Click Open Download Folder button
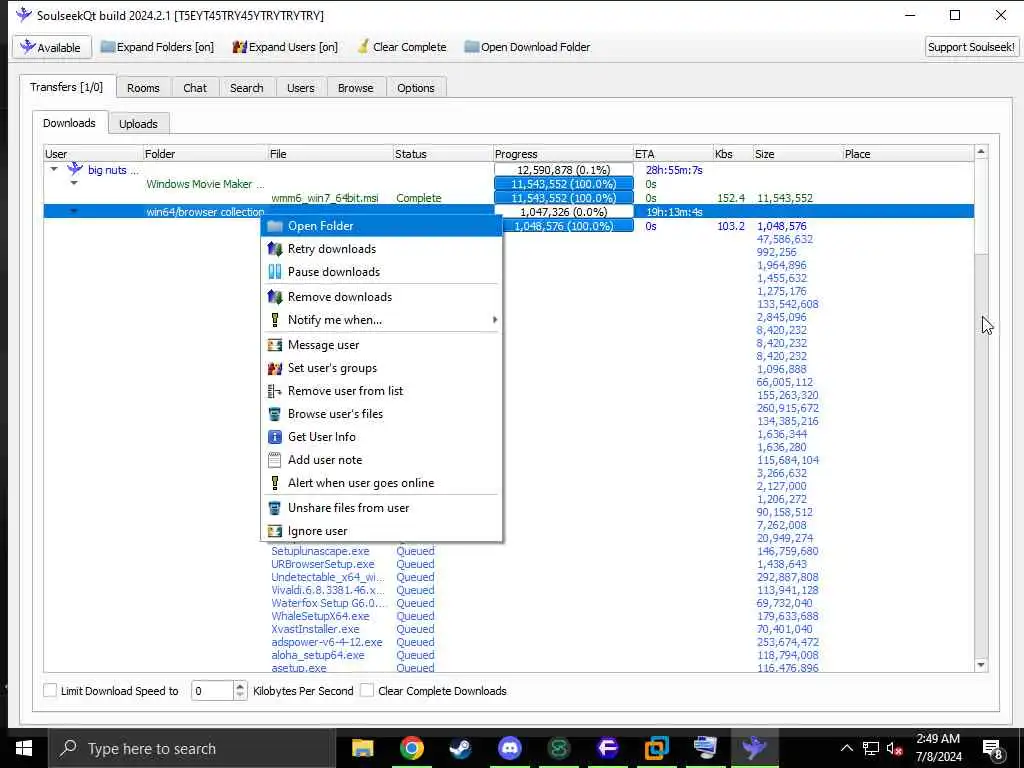Viewport: 1024px width, 768px height. 527,47
